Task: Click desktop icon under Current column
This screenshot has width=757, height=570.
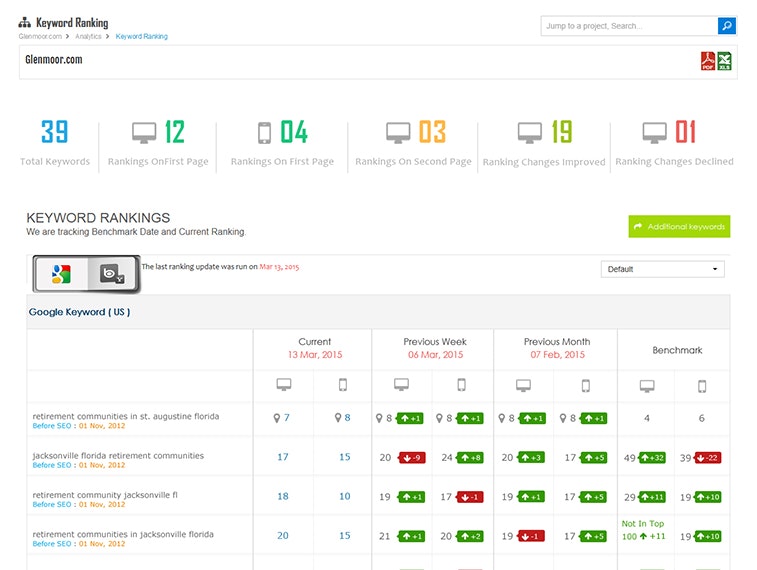Action: tap(284, 384)
